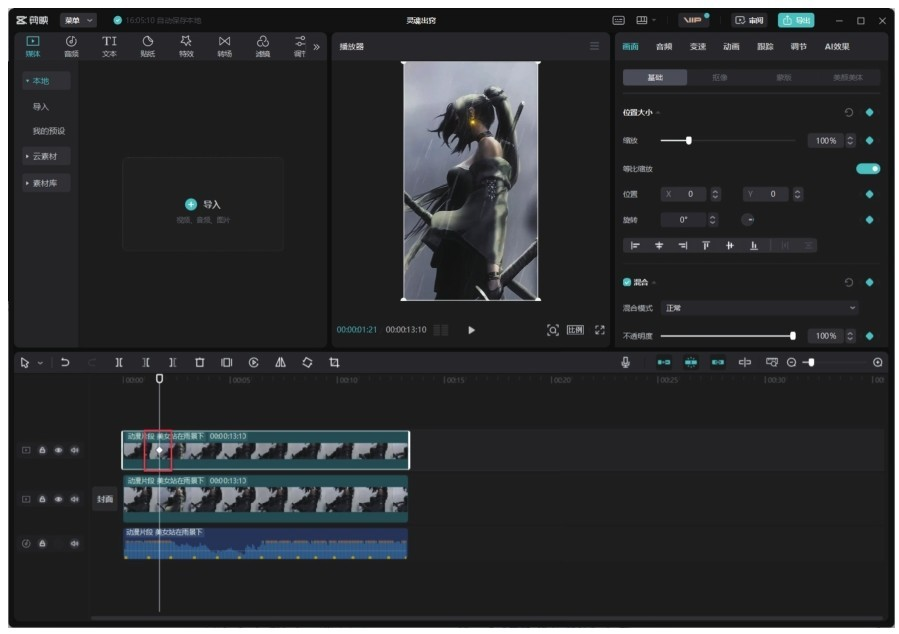Zoom out the timeline
899x634 pixels.
coord(791,362)
